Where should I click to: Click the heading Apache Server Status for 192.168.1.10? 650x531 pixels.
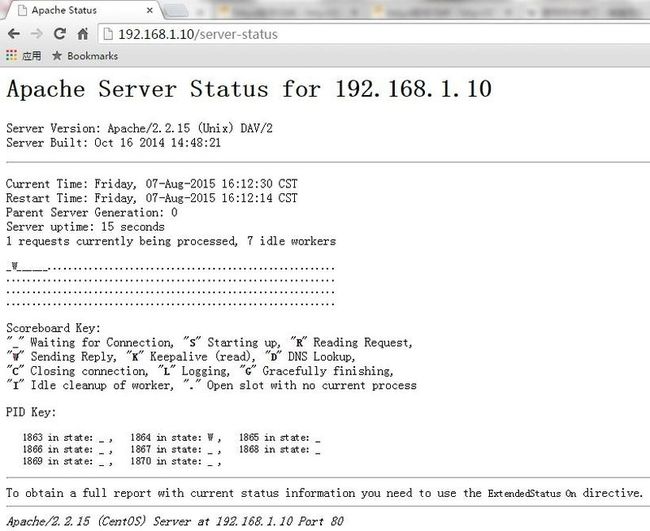click(x=249, y=89)
